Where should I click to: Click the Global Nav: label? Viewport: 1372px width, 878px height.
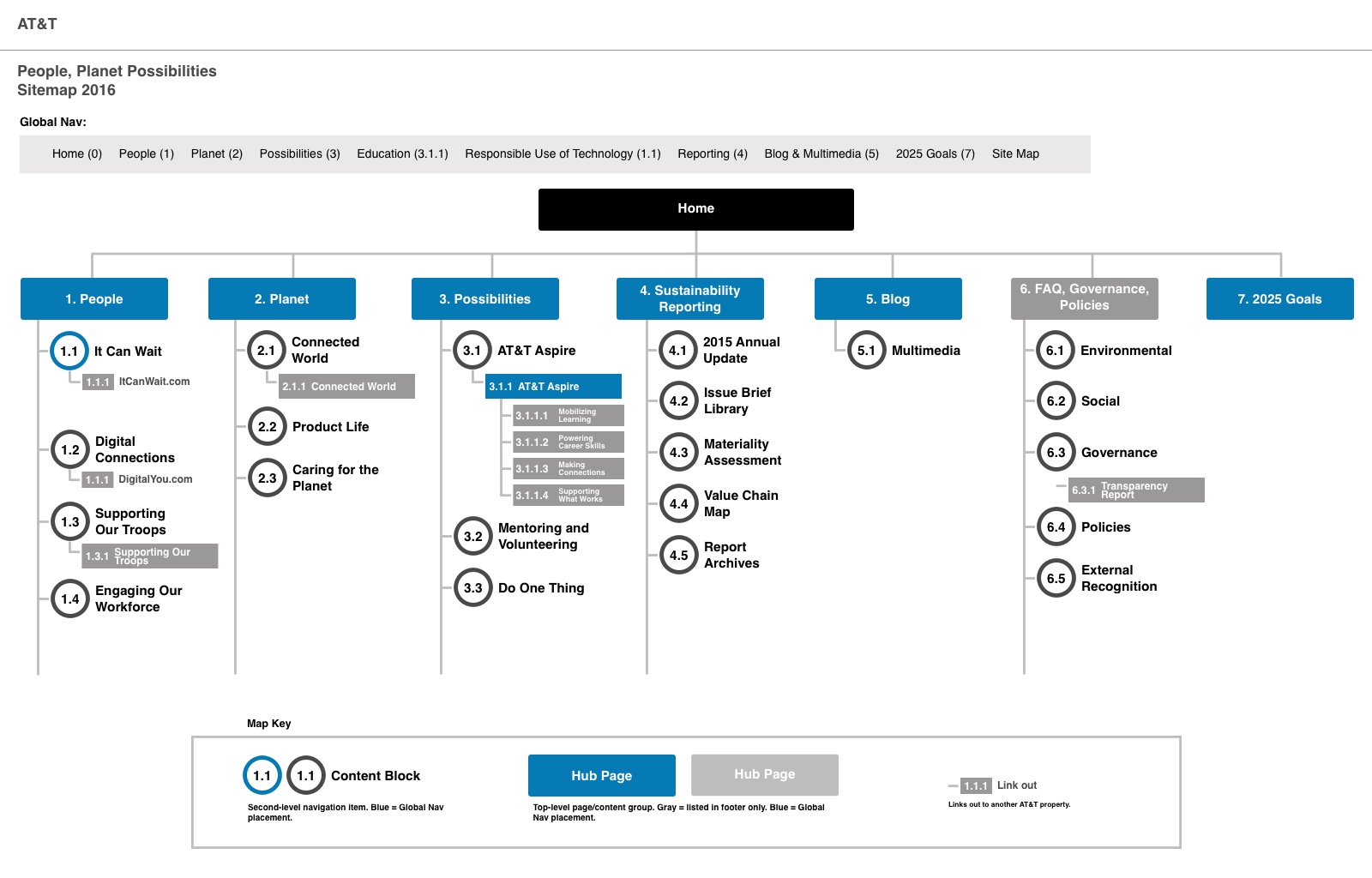[x=53, y=122]
